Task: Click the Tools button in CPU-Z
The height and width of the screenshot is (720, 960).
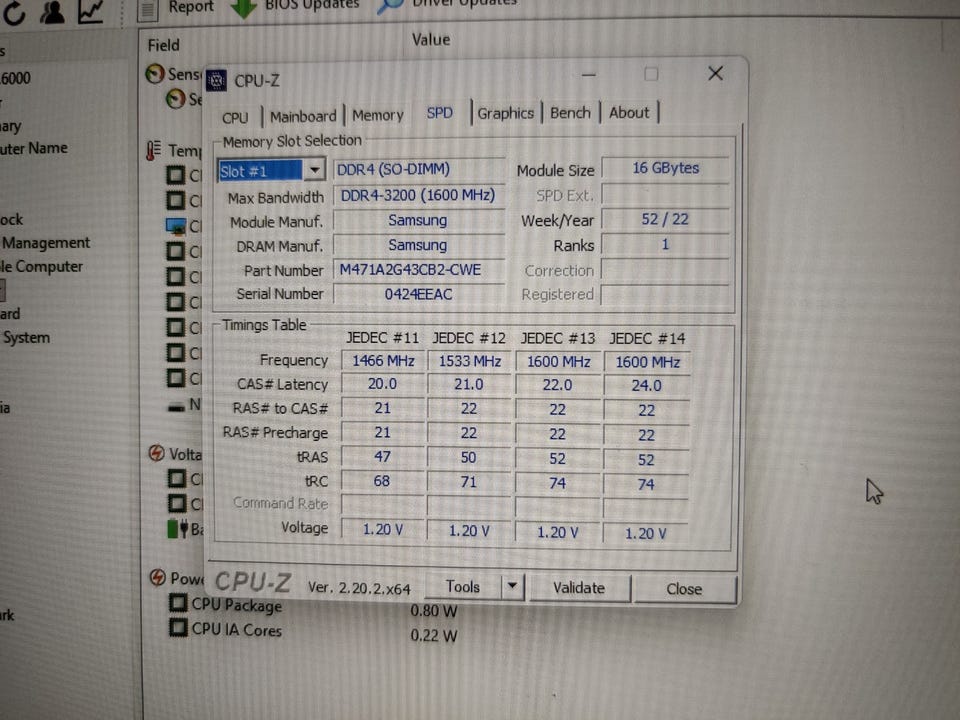Action: pos(463,587)
